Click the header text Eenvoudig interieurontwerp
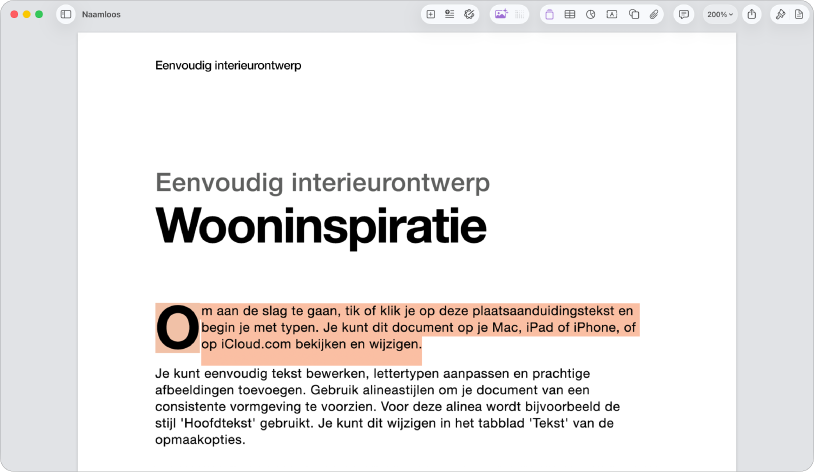 point(228,65)
